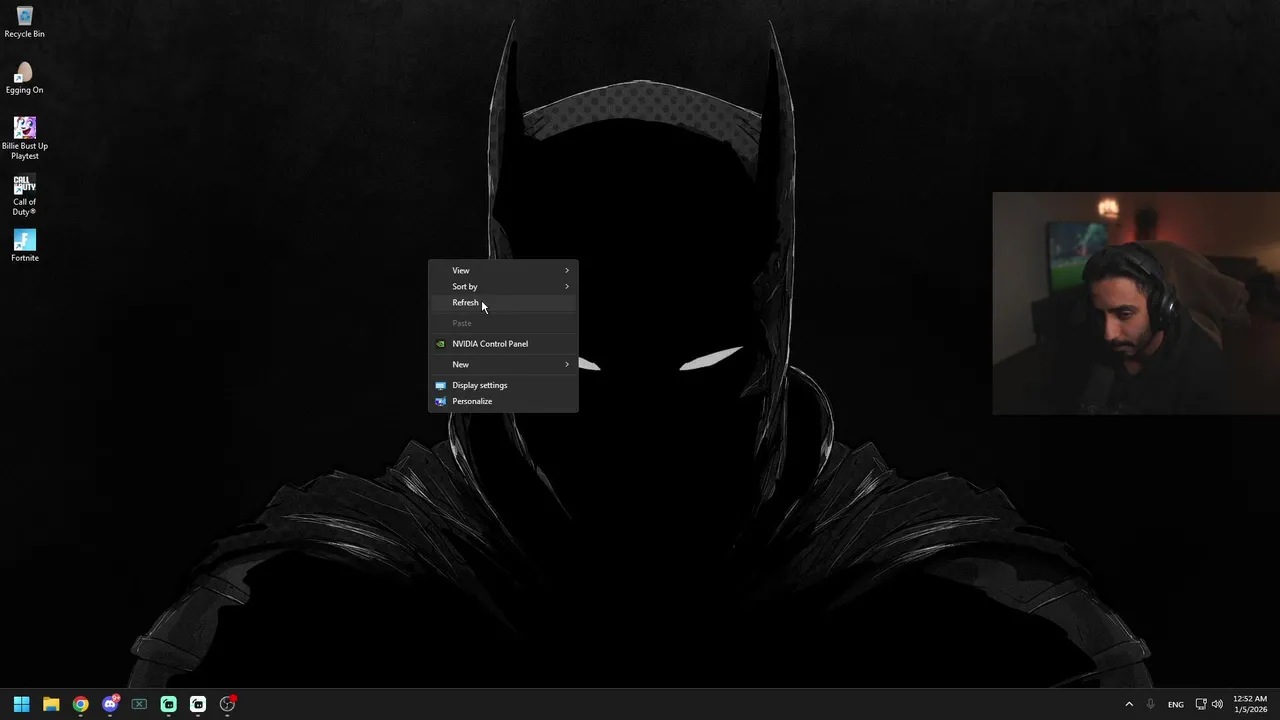Select the Egging On desktop shortcut
The image size is (1280, 720).
point(24,78)
